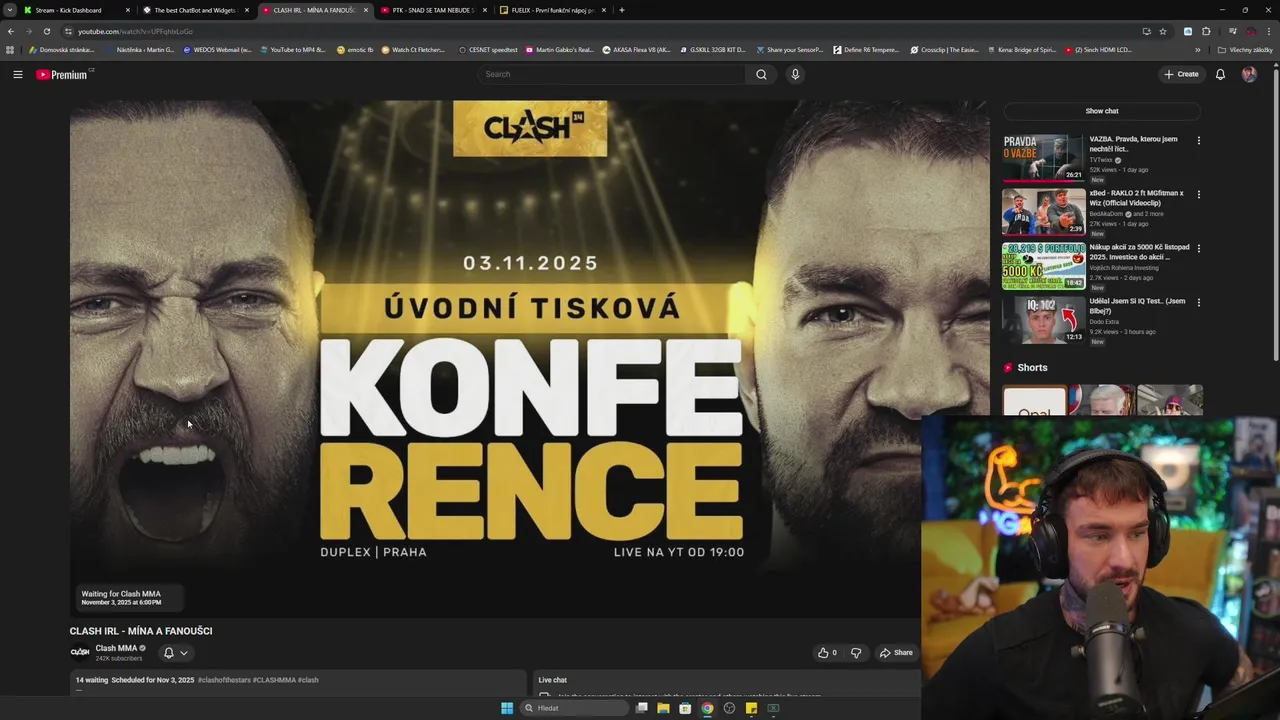Select the CLASH IRL - MÍNA A FANOUŠCI tab

click(x=314, y=10)
